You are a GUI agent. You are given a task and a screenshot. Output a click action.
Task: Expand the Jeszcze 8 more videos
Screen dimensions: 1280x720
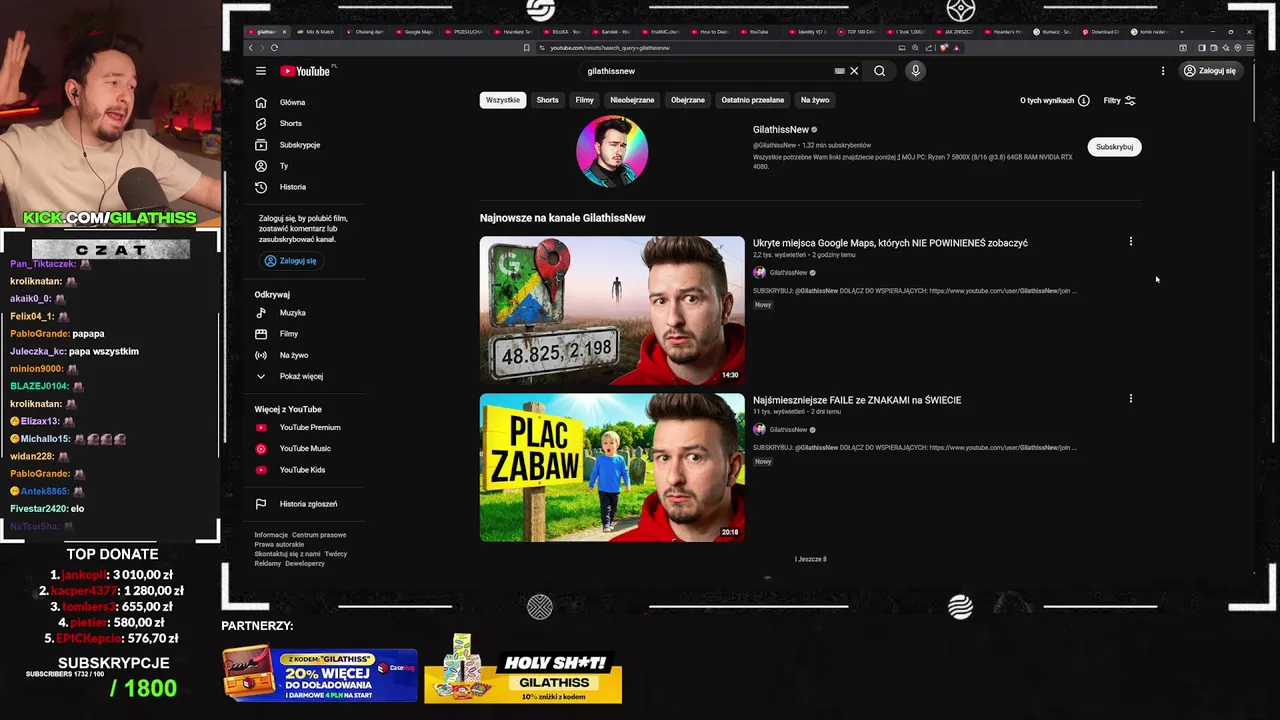click(x=811, y=559)
